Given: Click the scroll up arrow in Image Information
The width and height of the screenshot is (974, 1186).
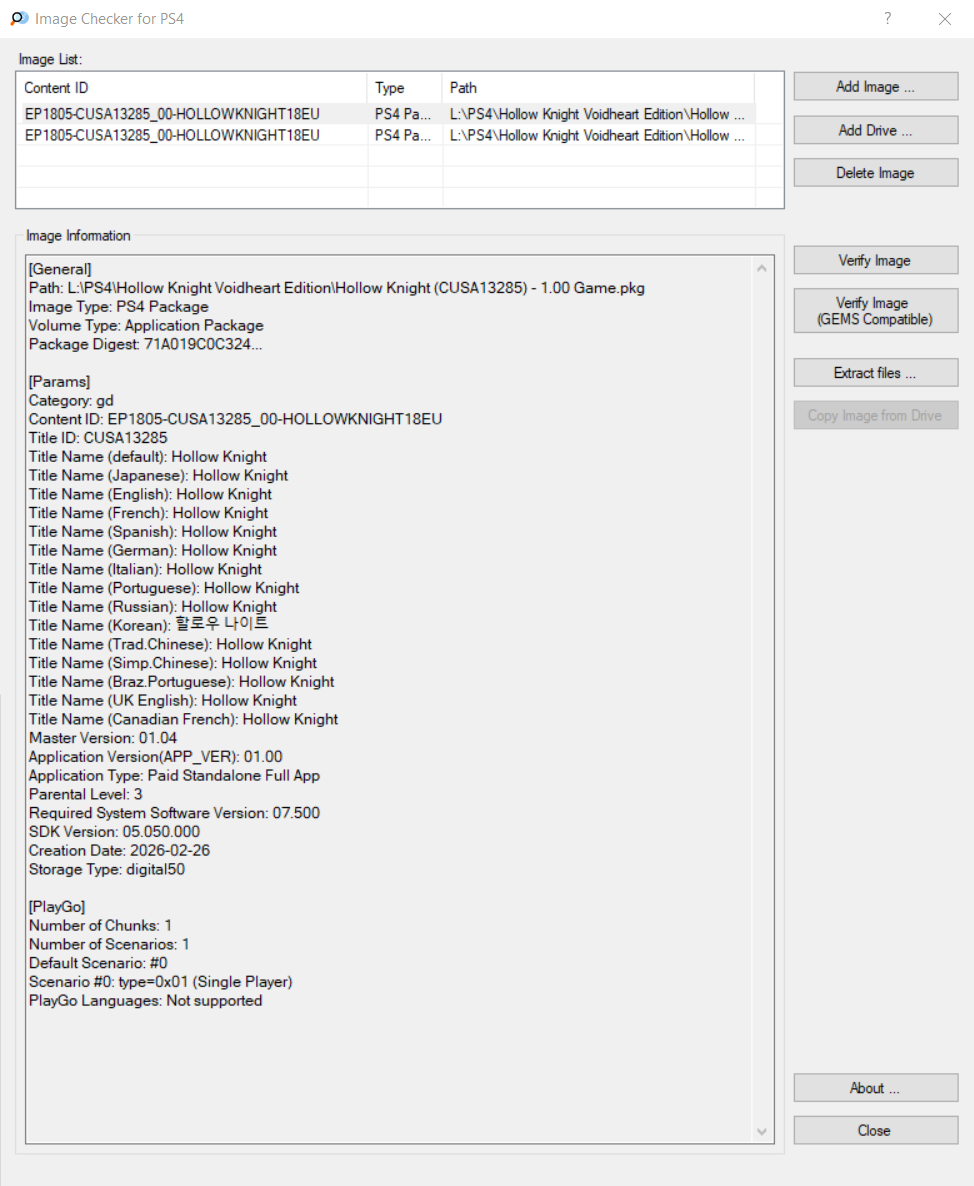Looking at the screenshot, I should click(762, 269).
